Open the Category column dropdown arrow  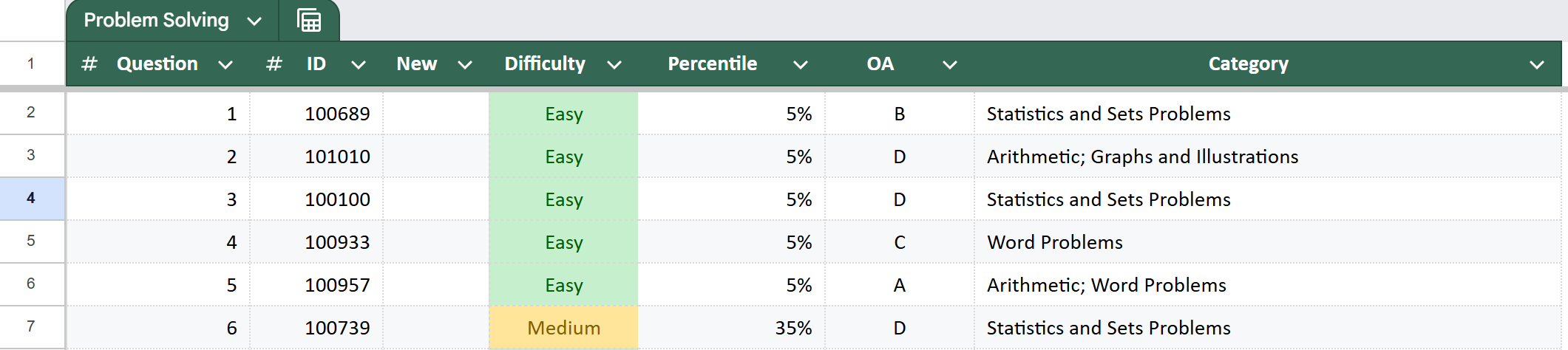tap(1537, 65)
